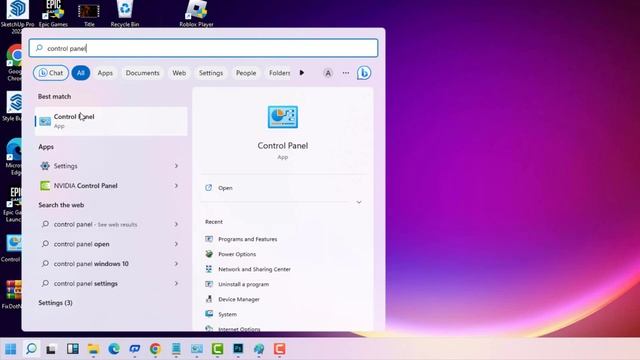Launch Google Chrome from the taskbar
The height and width of the screenshot is (360, 640).
click(x=155, y=349)
